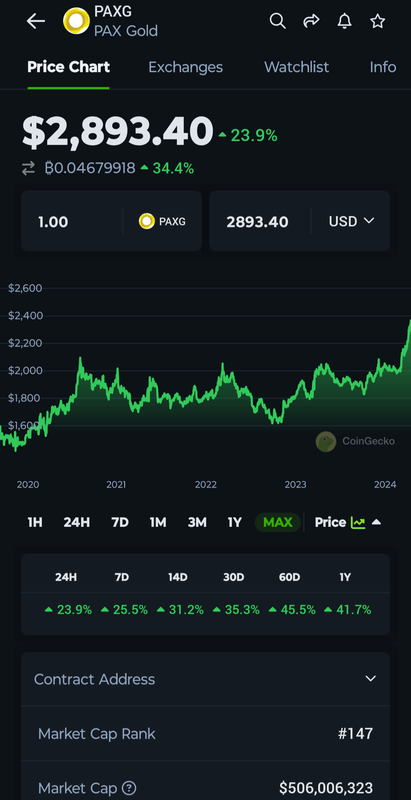Select the 7D chart range
This screenshot has width=411, height=800.
click(120, 522)
